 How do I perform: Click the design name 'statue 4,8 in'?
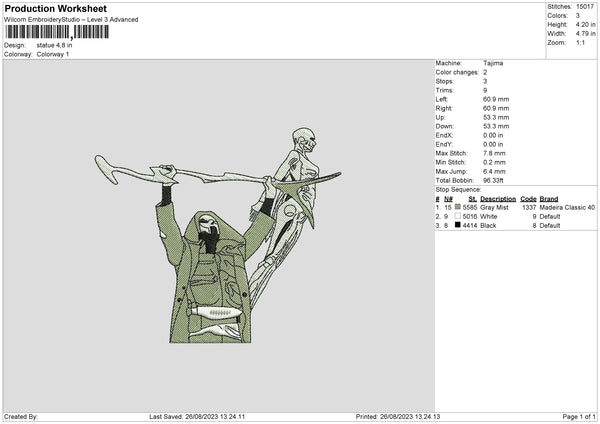coord(54,45)
